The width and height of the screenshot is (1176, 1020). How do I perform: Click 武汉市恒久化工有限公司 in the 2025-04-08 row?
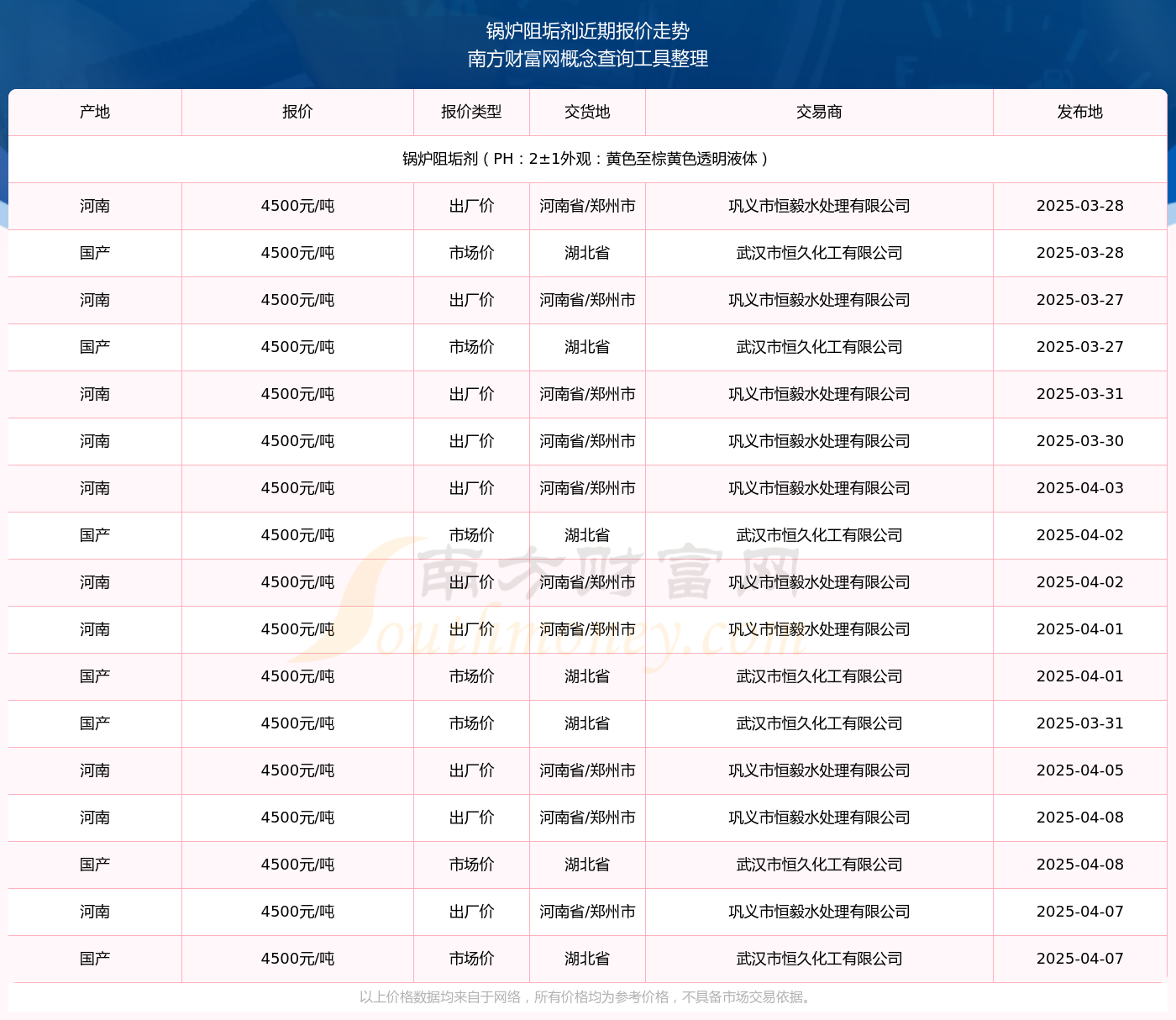point(819,865)
